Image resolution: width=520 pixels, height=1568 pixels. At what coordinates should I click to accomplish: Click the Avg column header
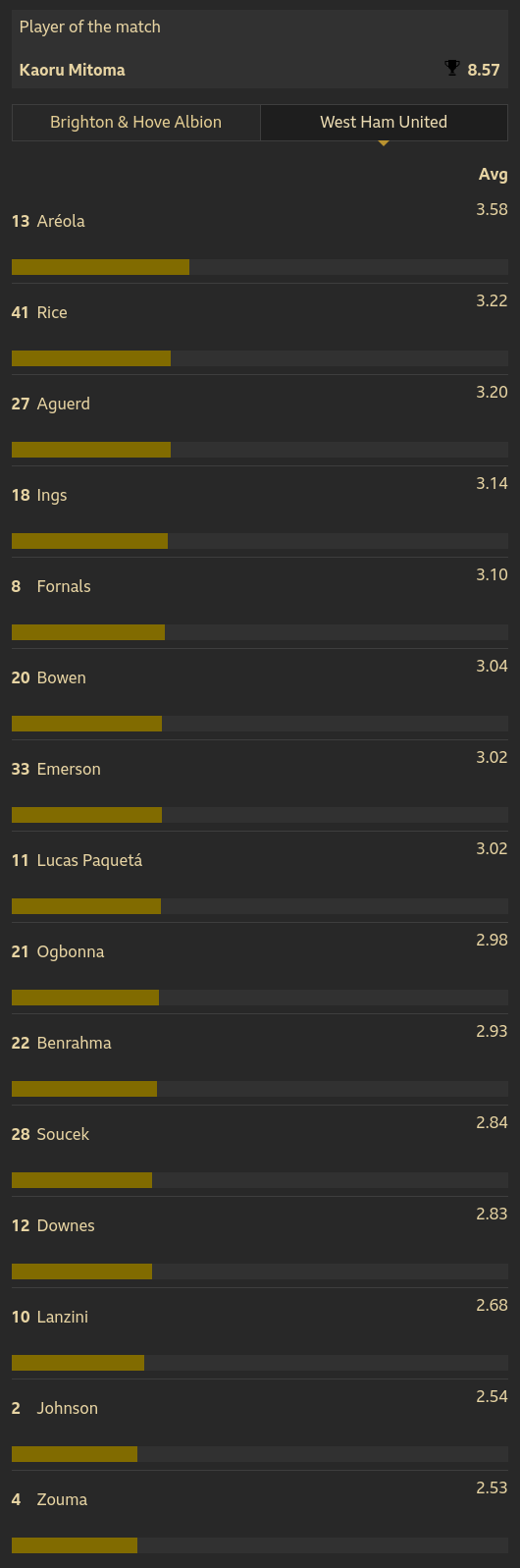493,174
